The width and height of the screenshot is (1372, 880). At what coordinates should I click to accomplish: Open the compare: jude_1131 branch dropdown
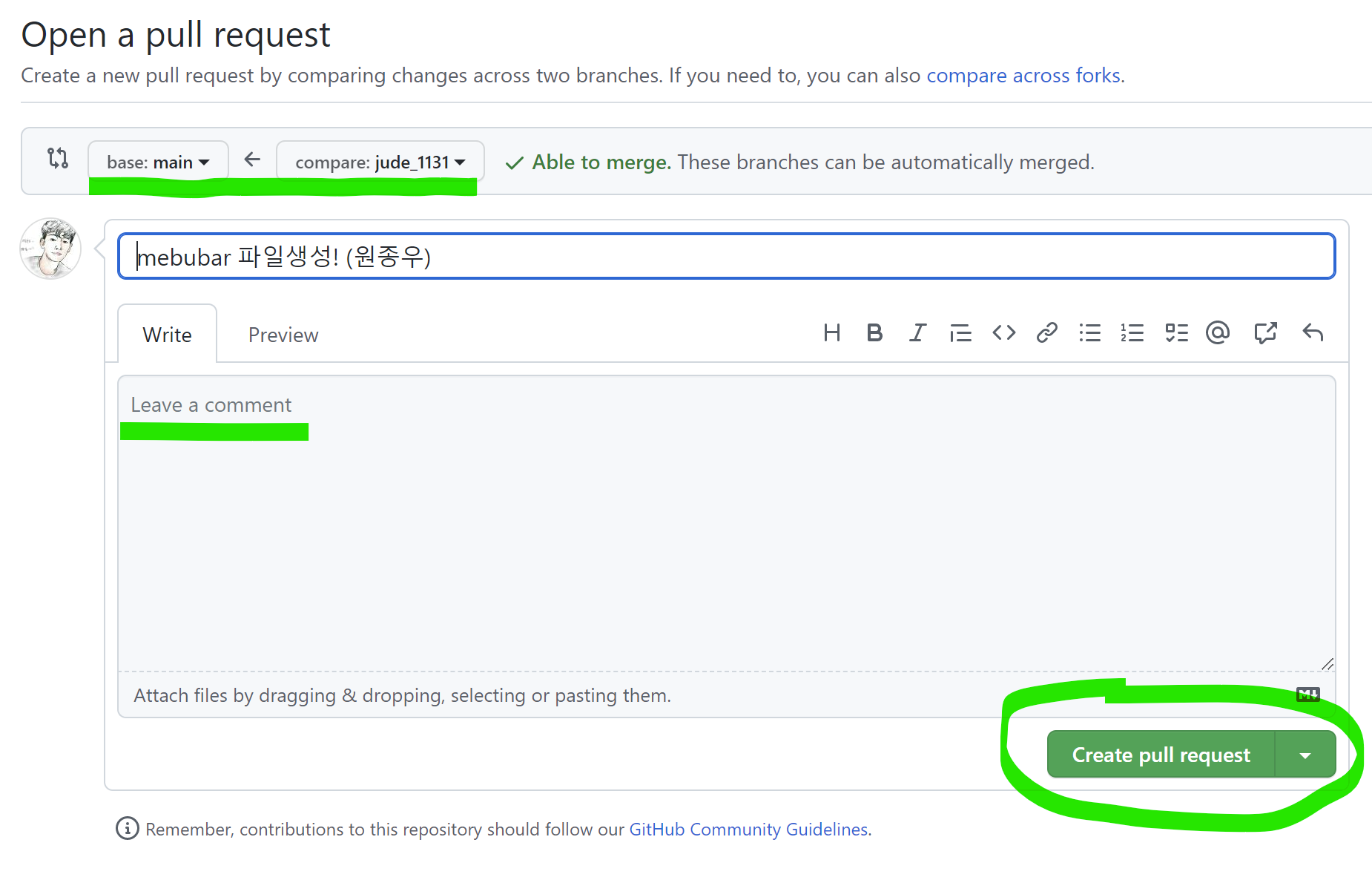tap(380, 162)
